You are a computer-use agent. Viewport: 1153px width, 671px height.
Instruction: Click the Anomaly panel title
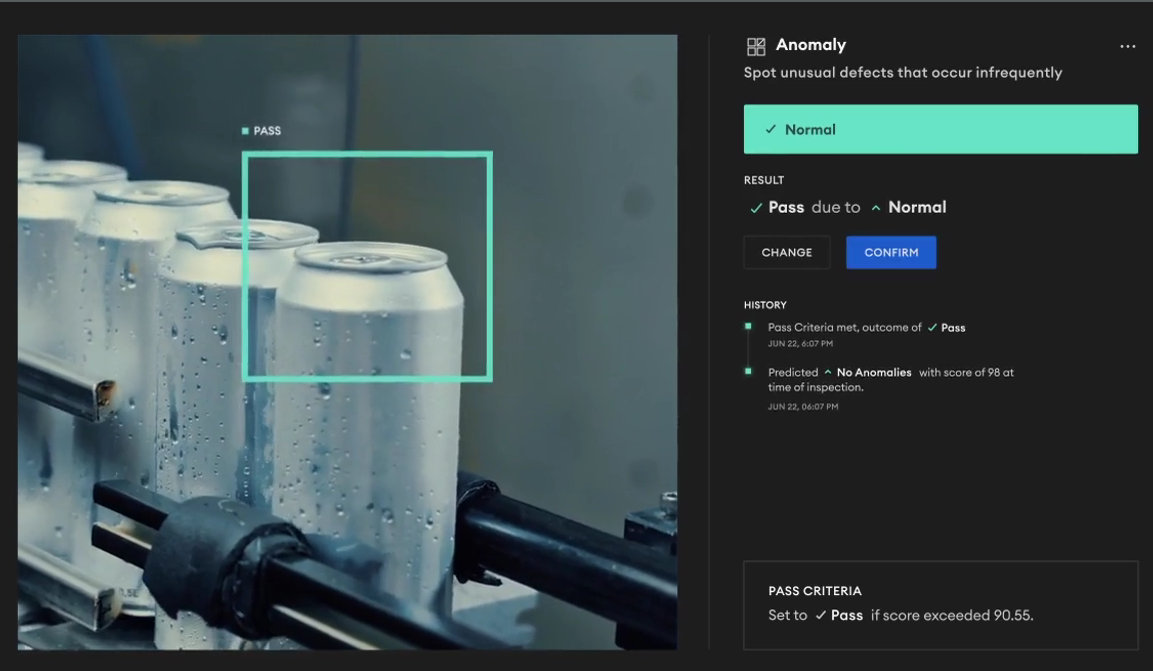point(810,45)
